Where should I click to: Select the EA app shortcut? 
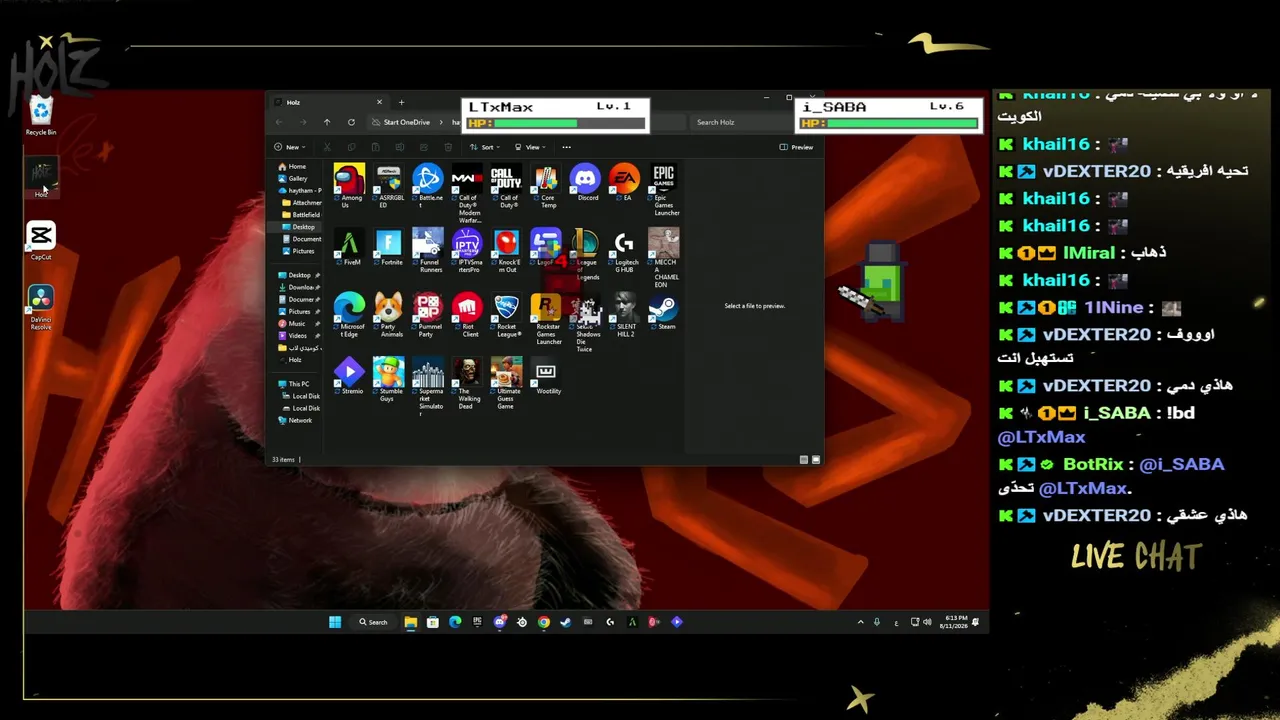[x=624, y=182]
